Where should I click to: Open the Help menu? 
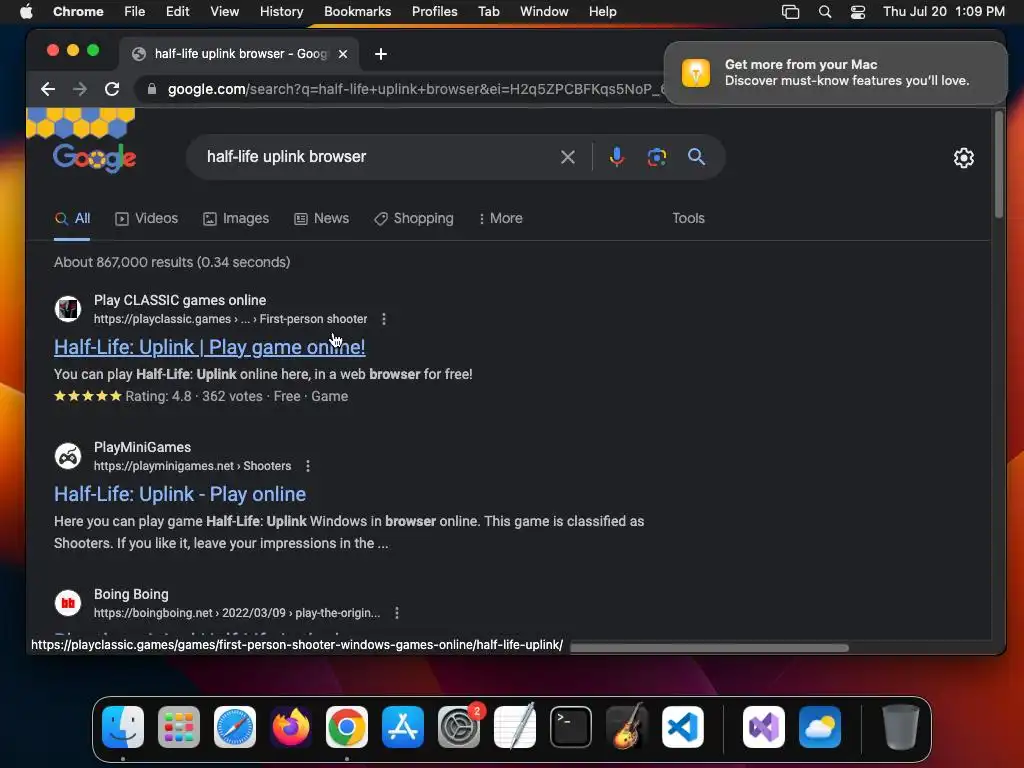(602, 11)
